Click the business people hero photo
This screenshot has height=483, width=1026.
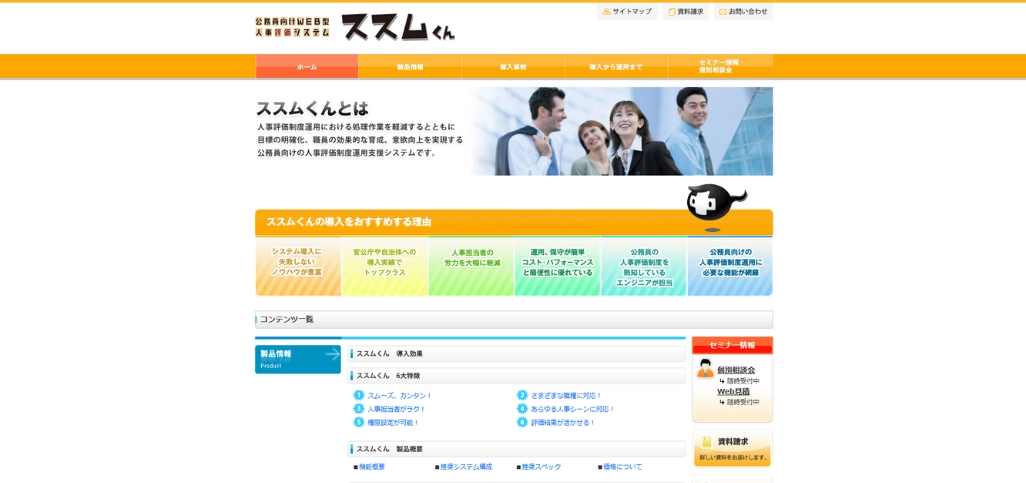pos(619,132)
